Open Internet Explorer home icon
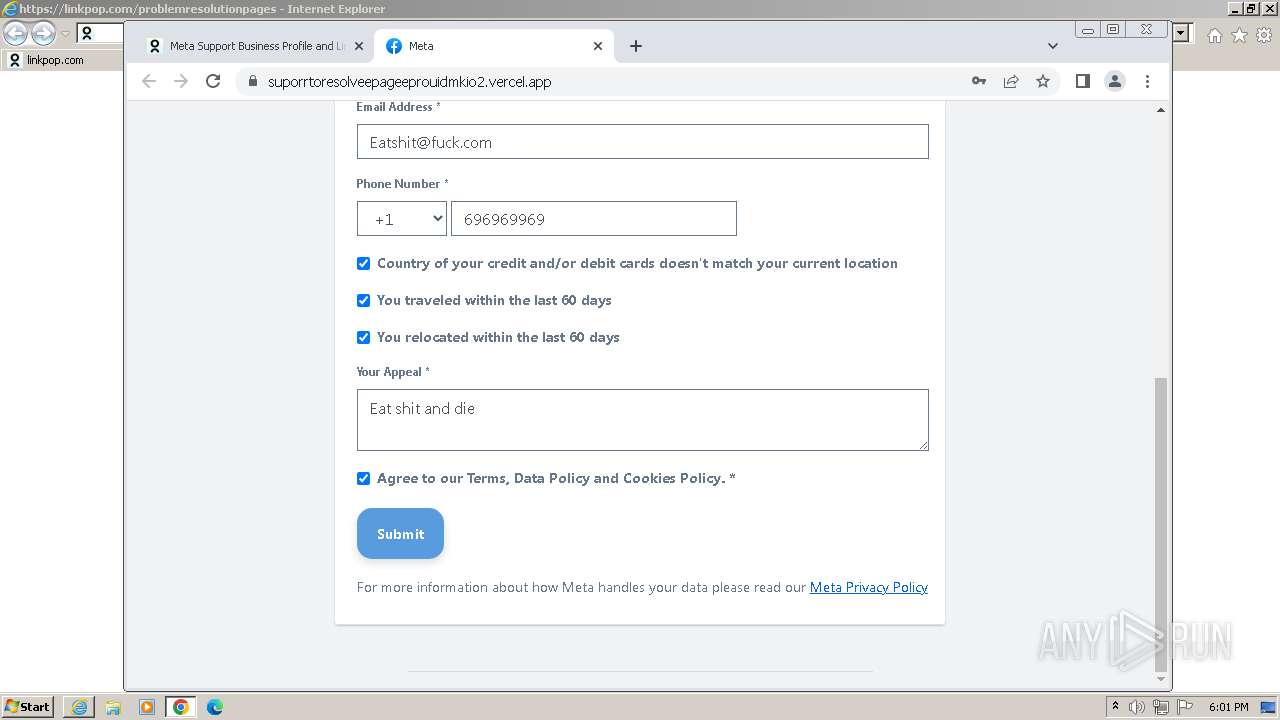 [1214, 35]
